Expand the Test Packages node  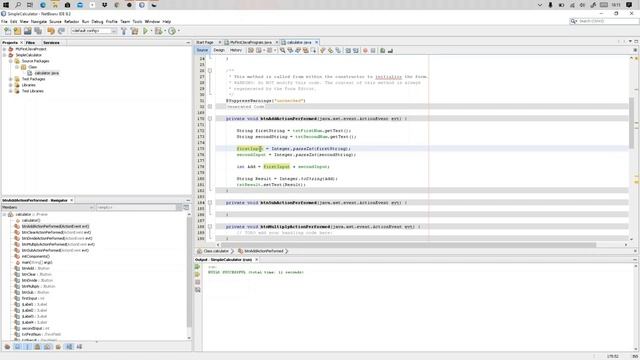pyautogui.click(x=11, y=79)
